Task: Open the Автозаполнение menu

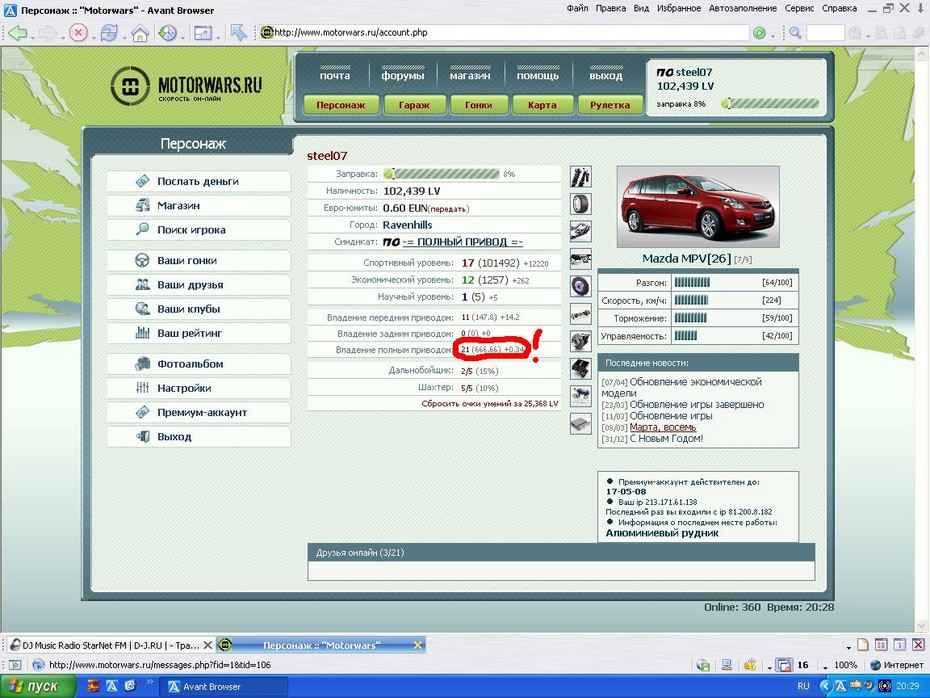Action: coord(743,8)
